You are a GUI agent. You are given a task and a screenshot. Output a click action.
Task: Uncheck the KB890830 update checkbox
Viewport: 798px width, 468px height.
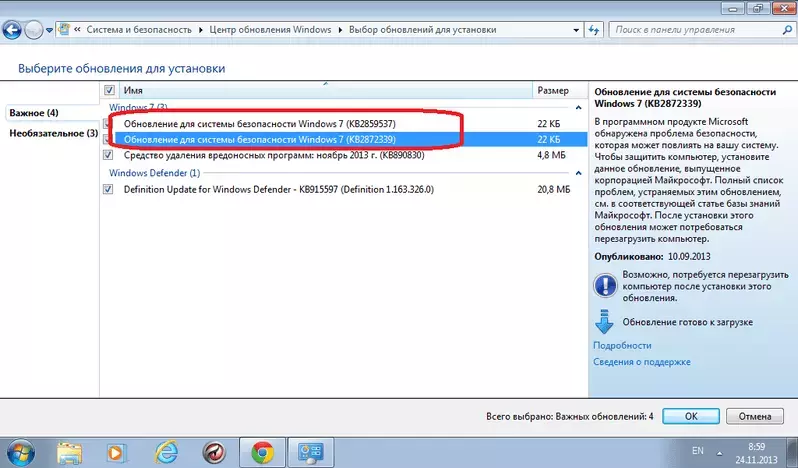click(108, 155)
